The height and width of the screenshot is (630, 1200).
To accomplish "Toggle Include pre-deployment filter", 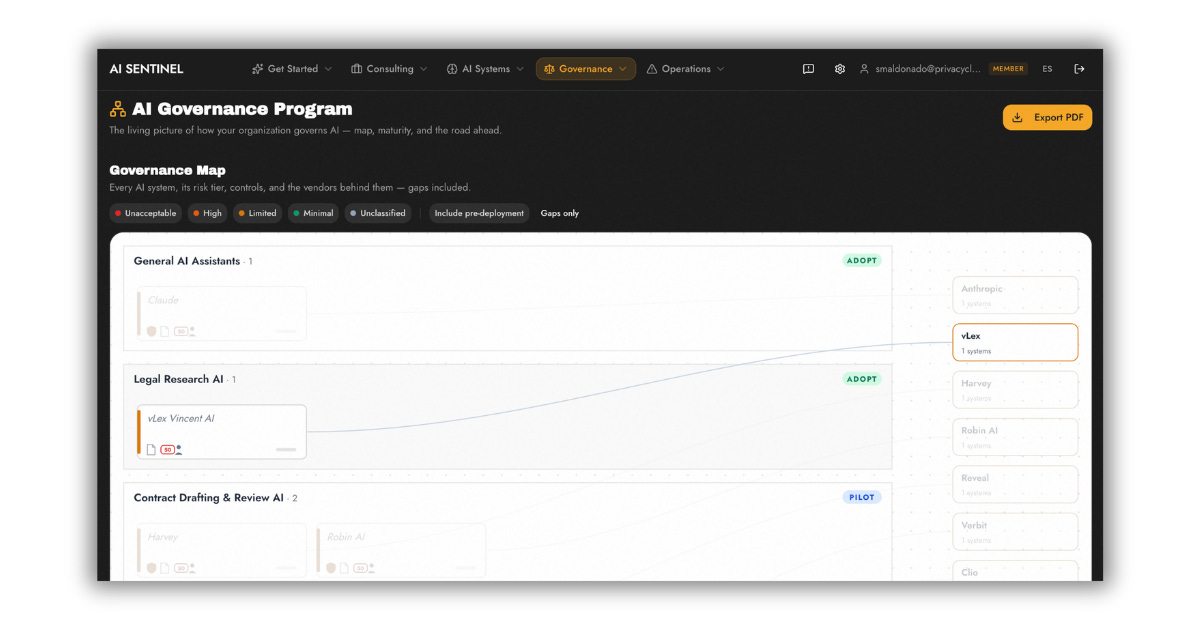I will [479, 213].
